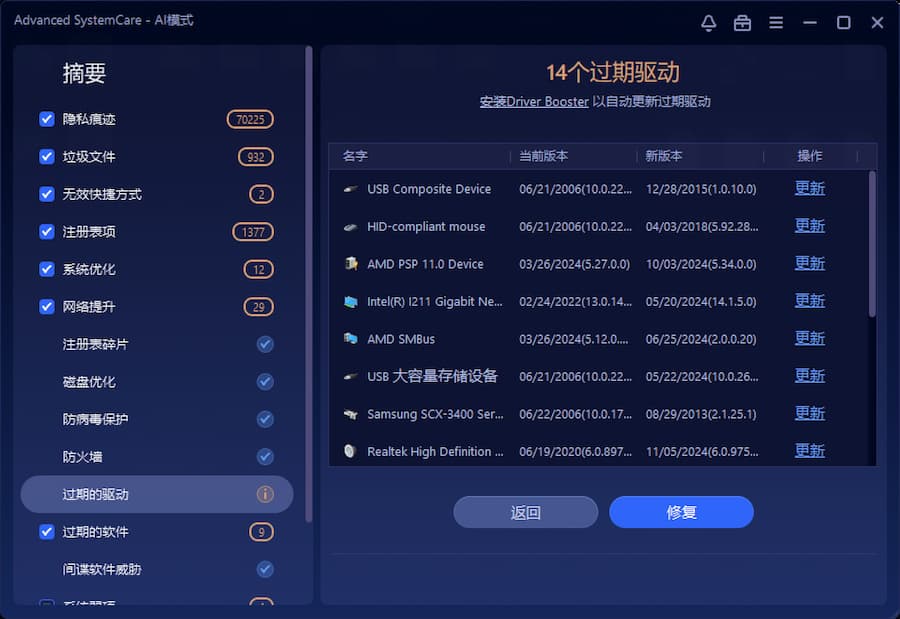Click the USB Composite Device driver icon
Viewport: 900px width, 619px height.
pos(350,189)
